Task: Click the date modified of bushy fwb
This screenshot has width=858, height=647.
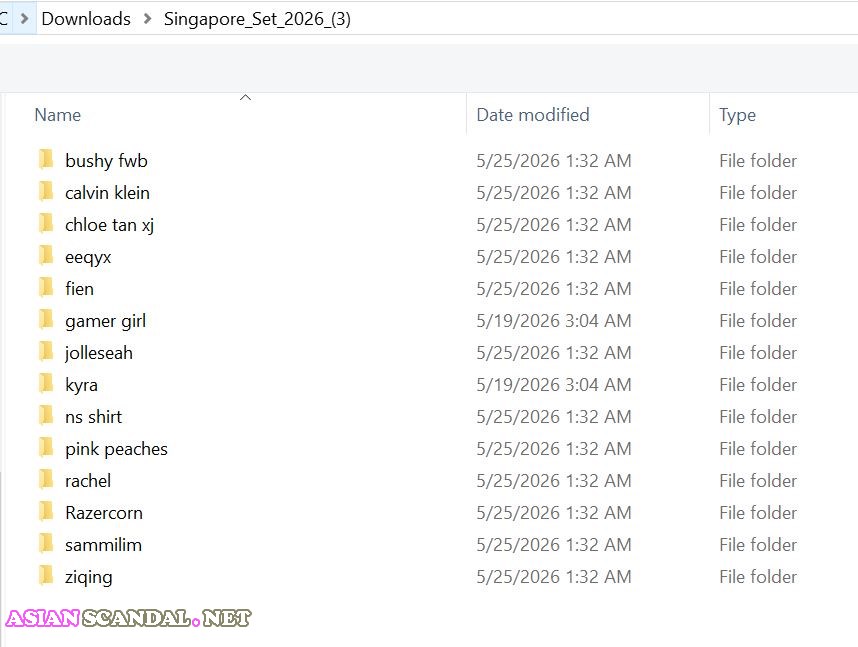Action: [554, 160]
